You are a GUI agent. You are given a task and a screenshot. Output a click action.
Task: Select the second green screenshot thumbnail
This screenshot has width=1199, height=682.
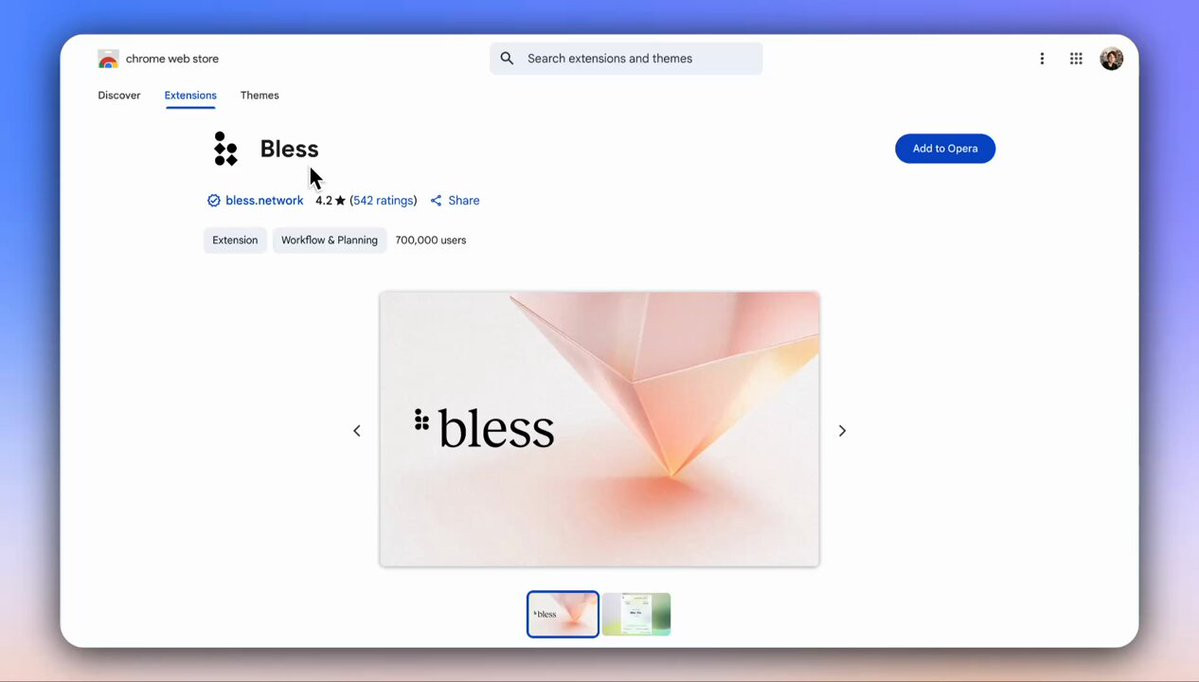point(636,614)
